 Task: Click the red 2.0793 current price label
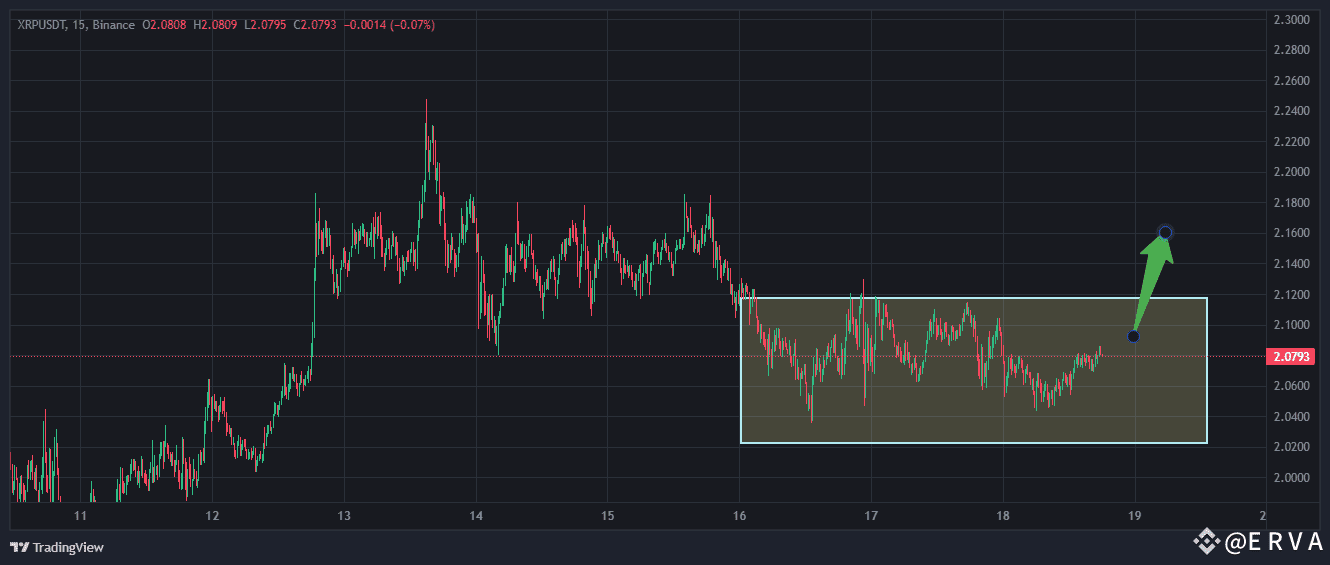(1291, 356)
